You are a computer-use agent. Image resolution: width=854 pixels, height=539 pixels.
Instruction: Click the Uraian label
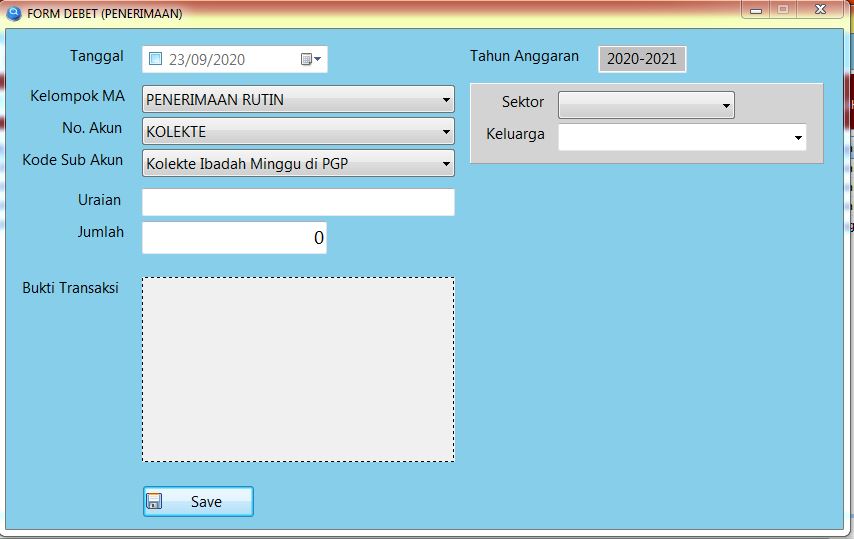pyautogui.click(x=99, y=200)
